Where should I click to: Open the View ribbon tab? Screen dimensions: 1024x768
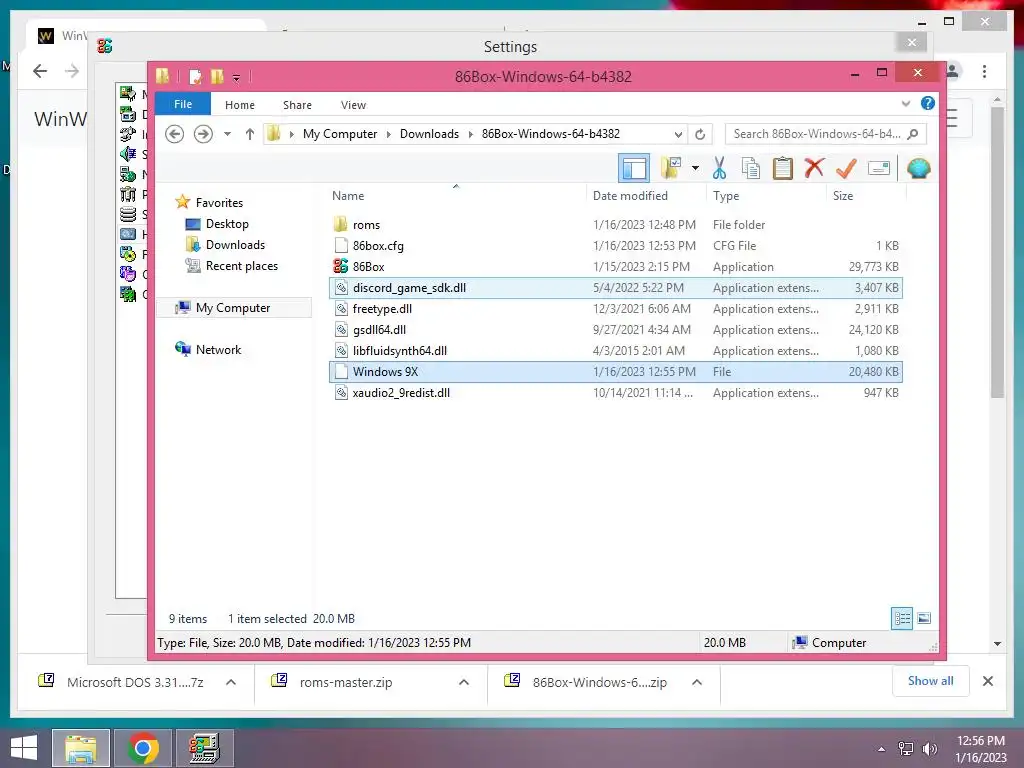353,104
